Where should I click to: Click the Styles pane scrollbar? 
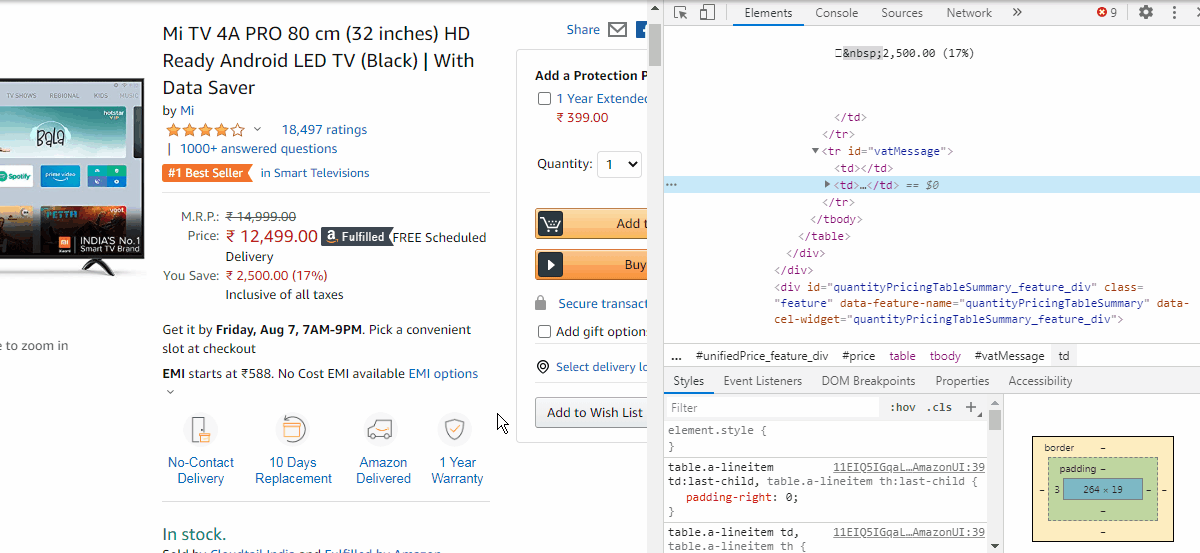[x=995, y=420]
